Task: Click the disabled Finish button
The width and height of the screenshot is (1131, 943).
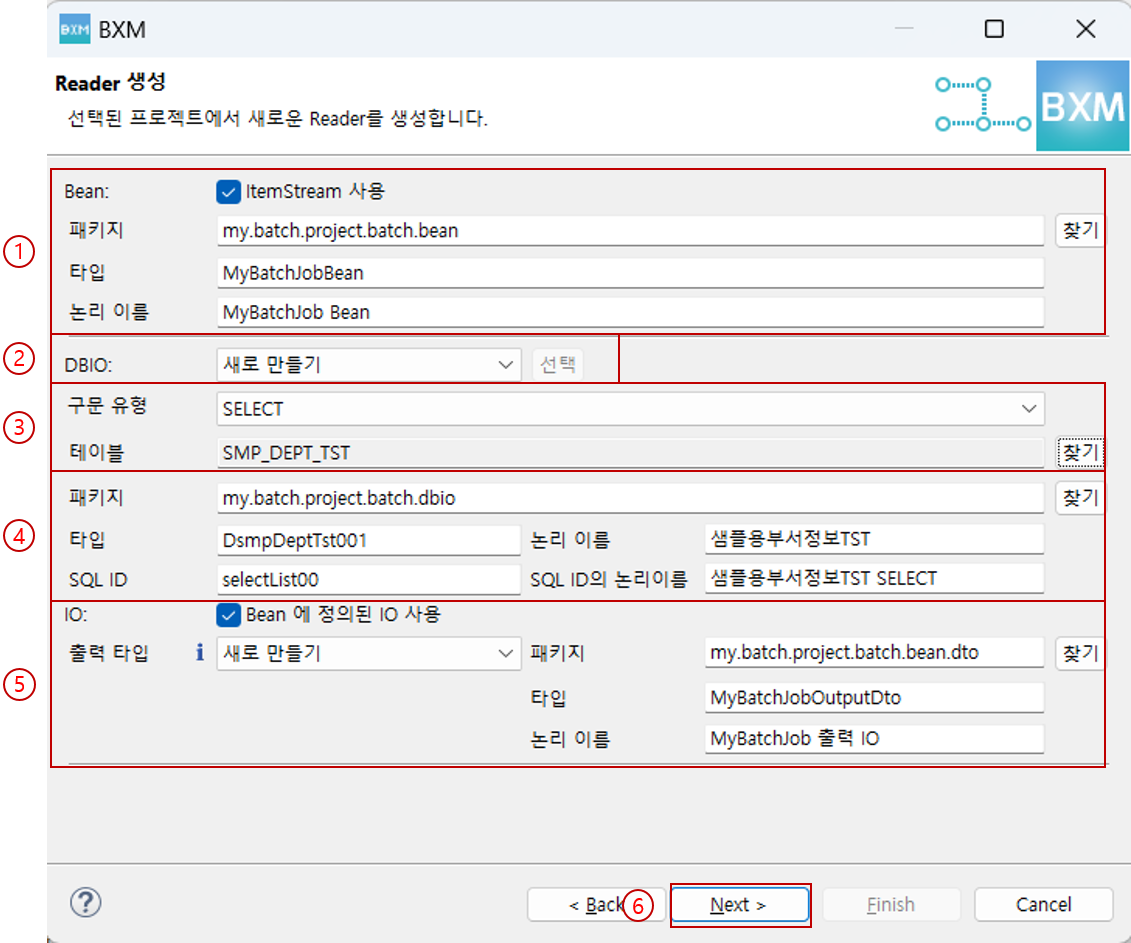Action: 891,904
